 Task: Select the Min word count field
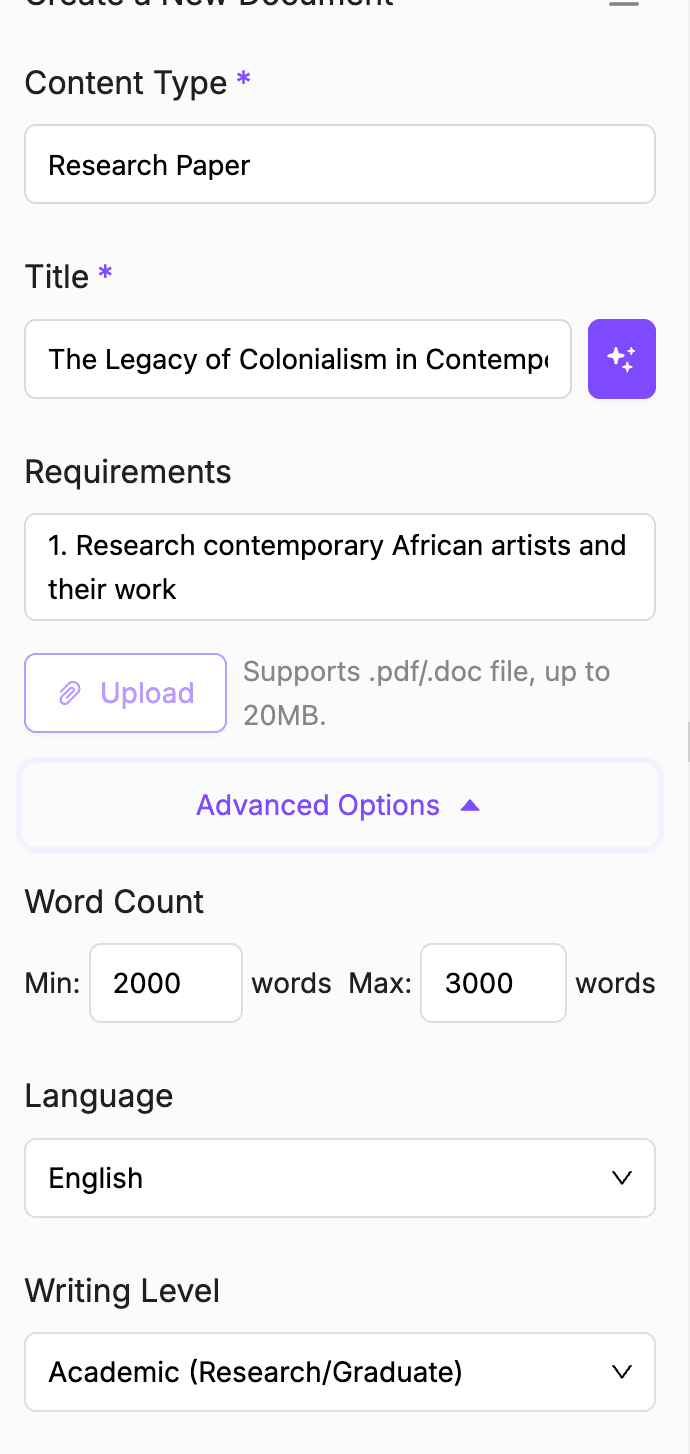click(x=165, y=983)
